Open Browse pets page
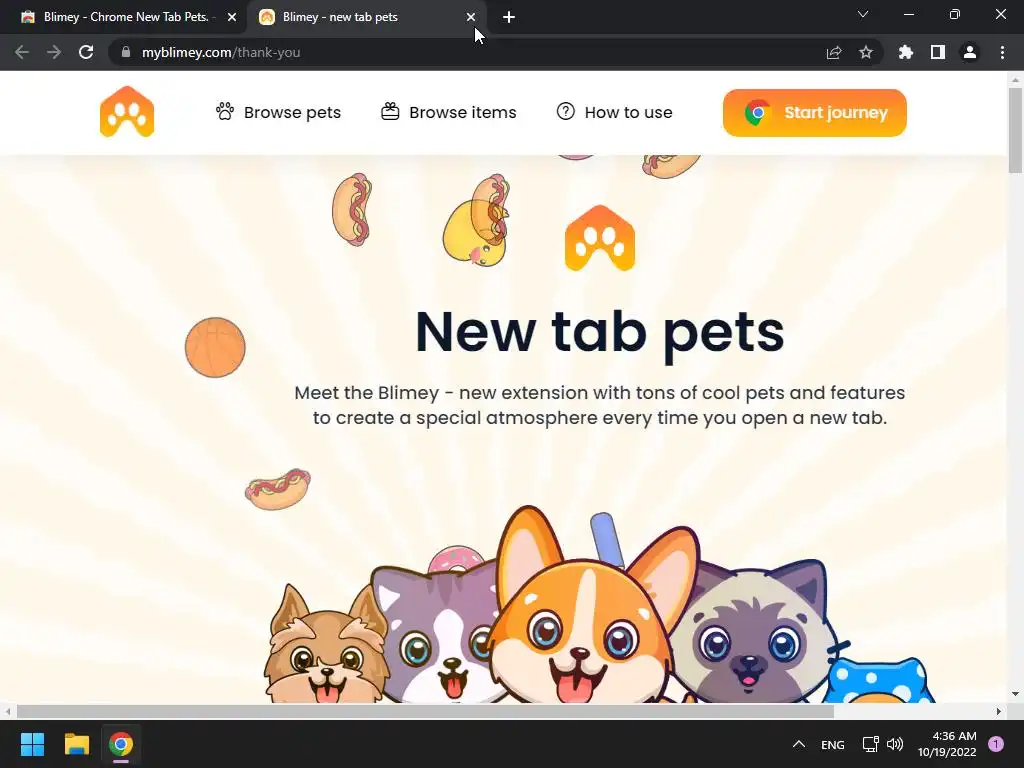Screen dimensions: 1024x768 (x=278, y=112)
